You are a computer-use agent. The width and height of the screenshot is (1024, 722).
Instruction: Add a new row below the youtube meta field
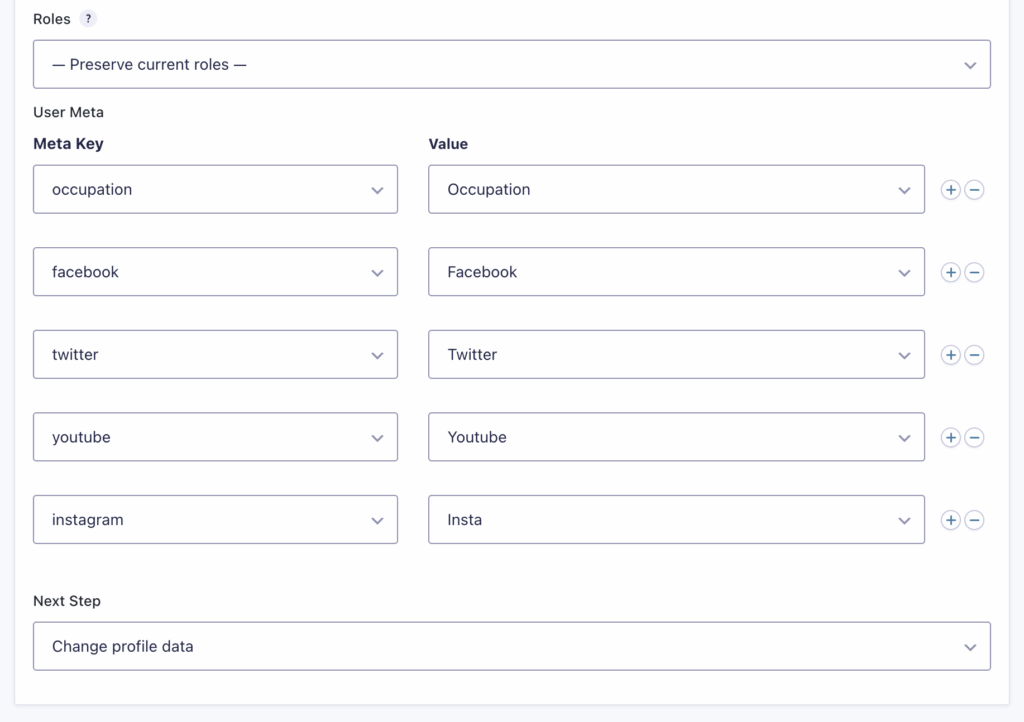point(950,437)
